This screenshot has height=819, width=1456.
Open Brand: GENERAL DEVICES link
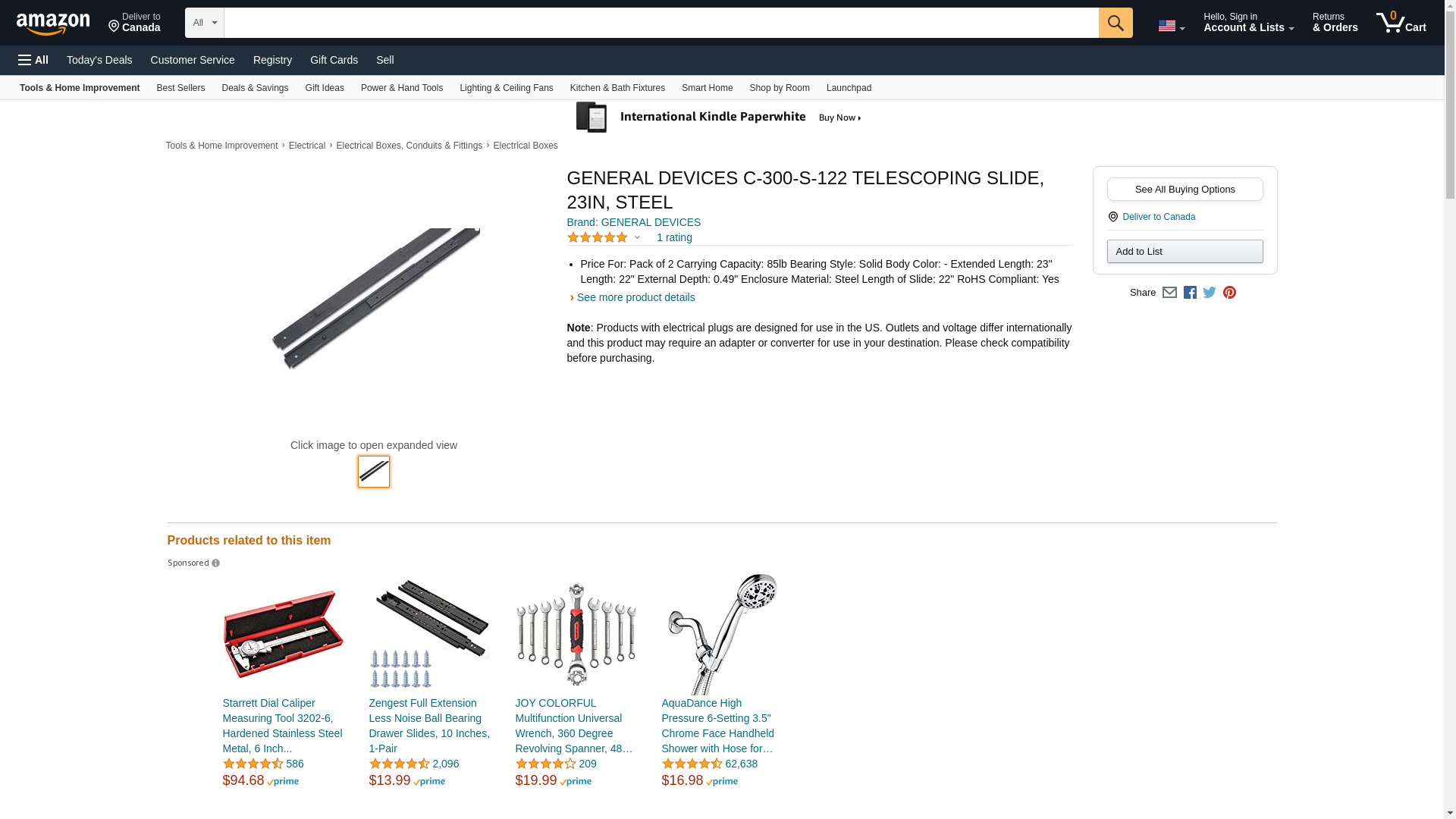(x=633, y=222)
